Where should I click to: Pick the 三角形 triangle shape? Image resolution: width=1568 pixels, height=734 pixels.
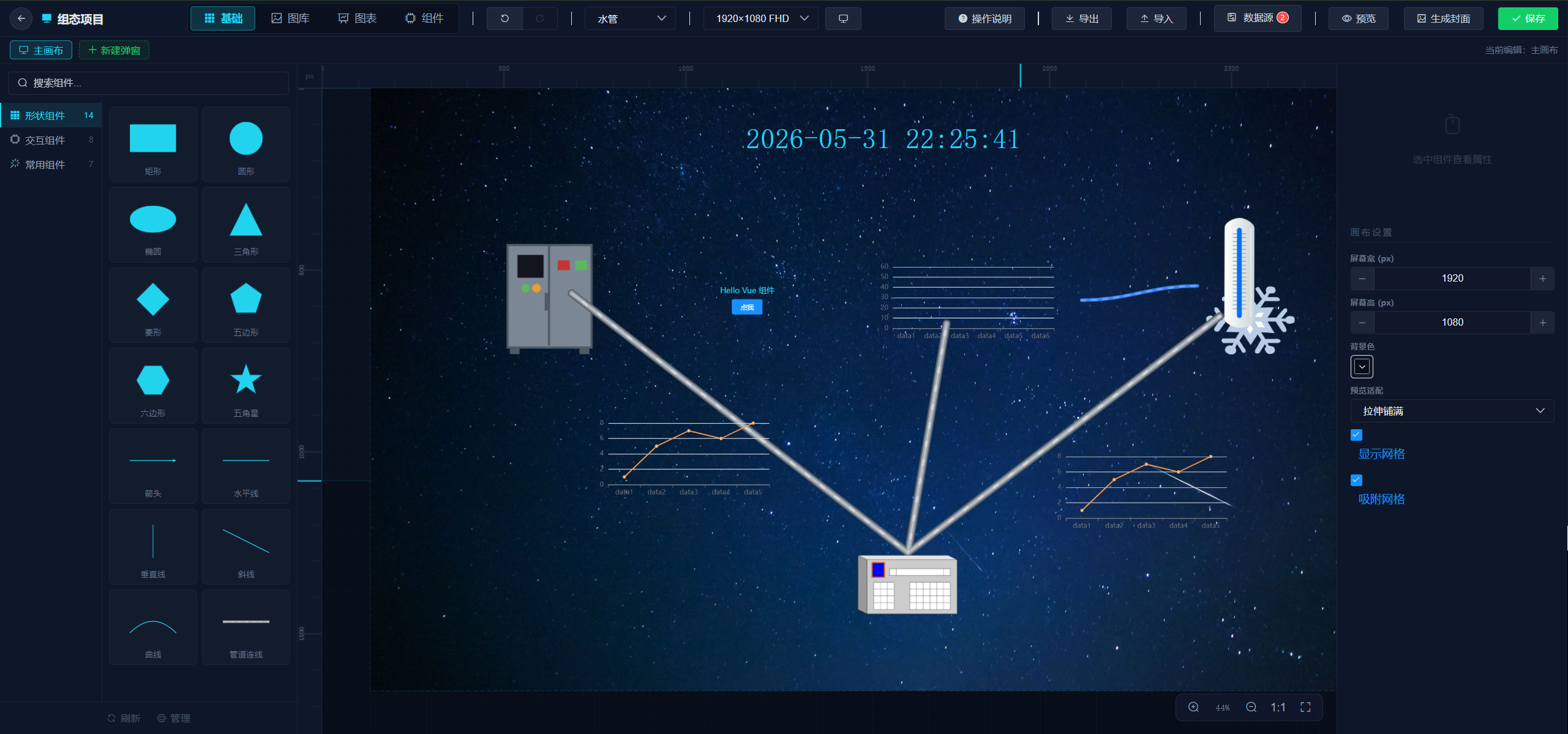[246, 225]
